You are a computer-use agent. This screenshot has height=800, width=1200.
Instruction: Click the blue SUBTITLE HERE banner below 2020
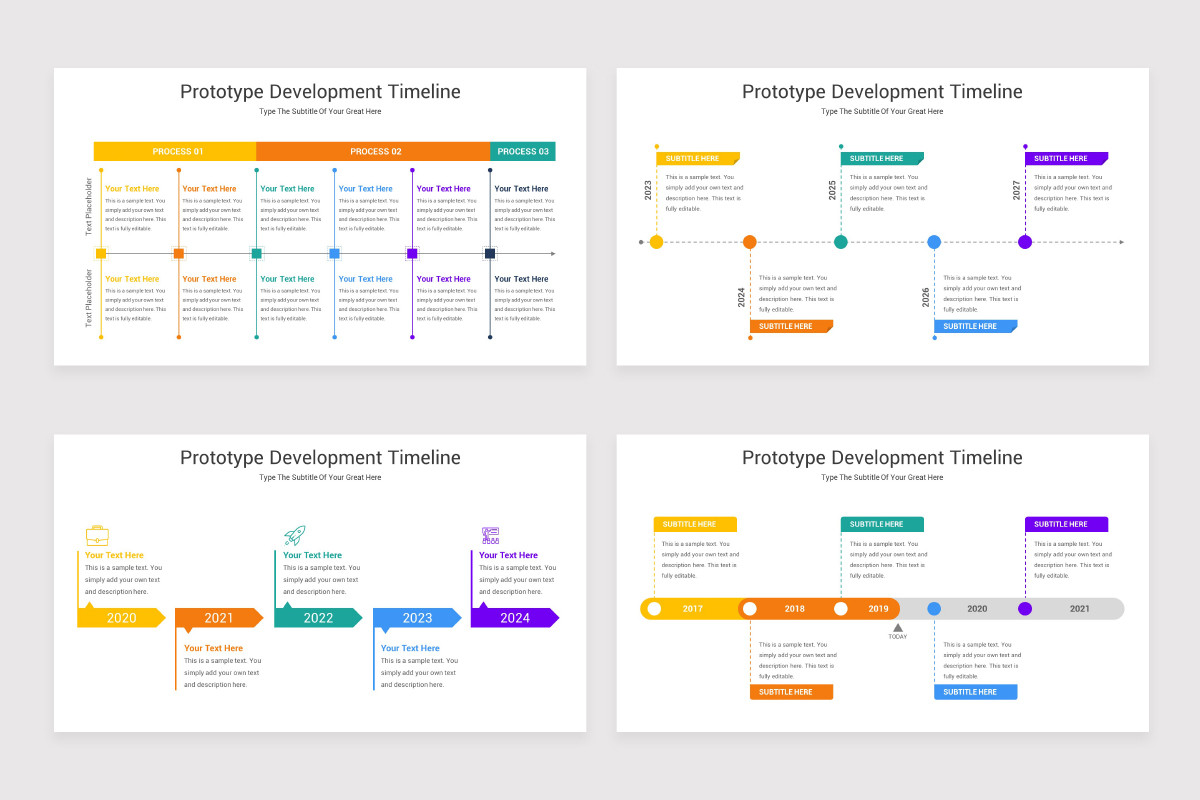click(975, 691)
